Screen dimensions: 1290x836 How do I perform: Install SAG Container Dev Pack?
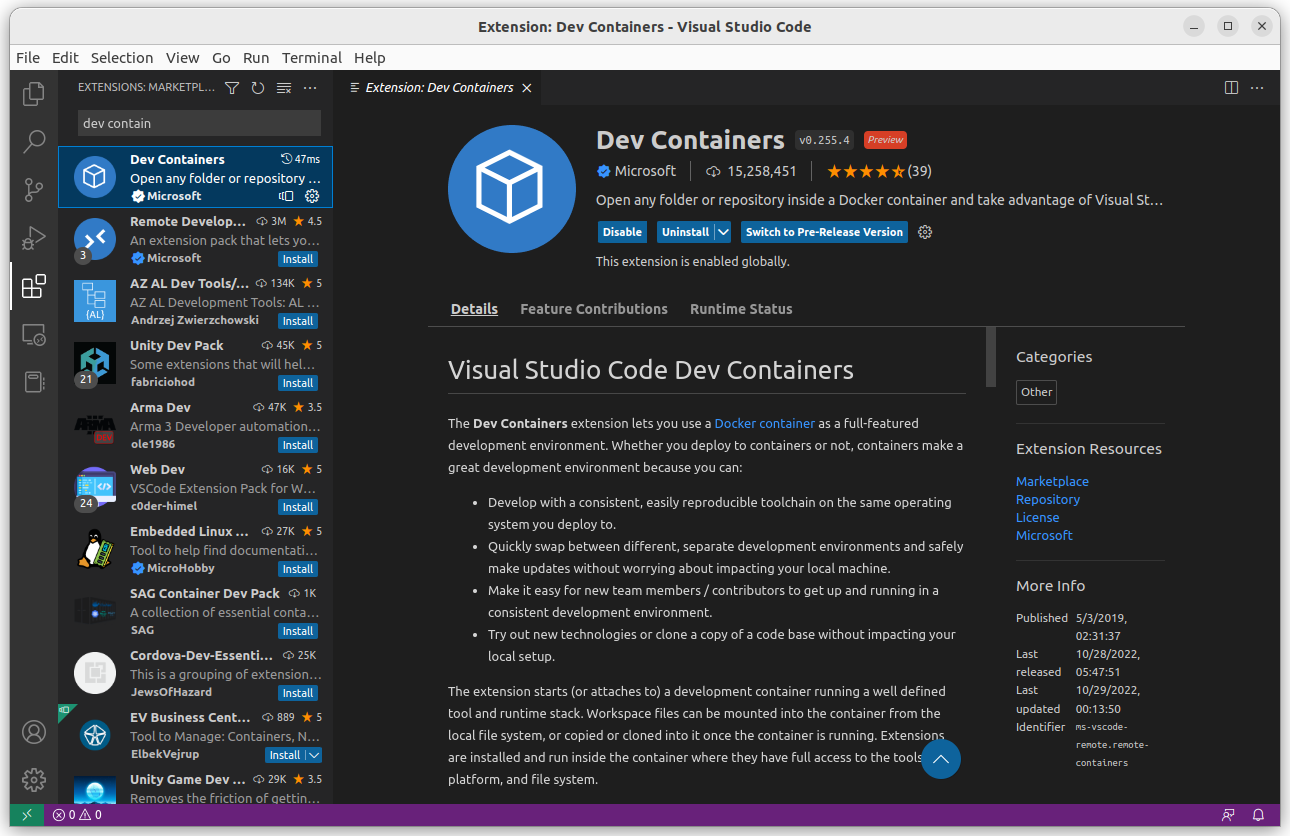pos(298,631)
